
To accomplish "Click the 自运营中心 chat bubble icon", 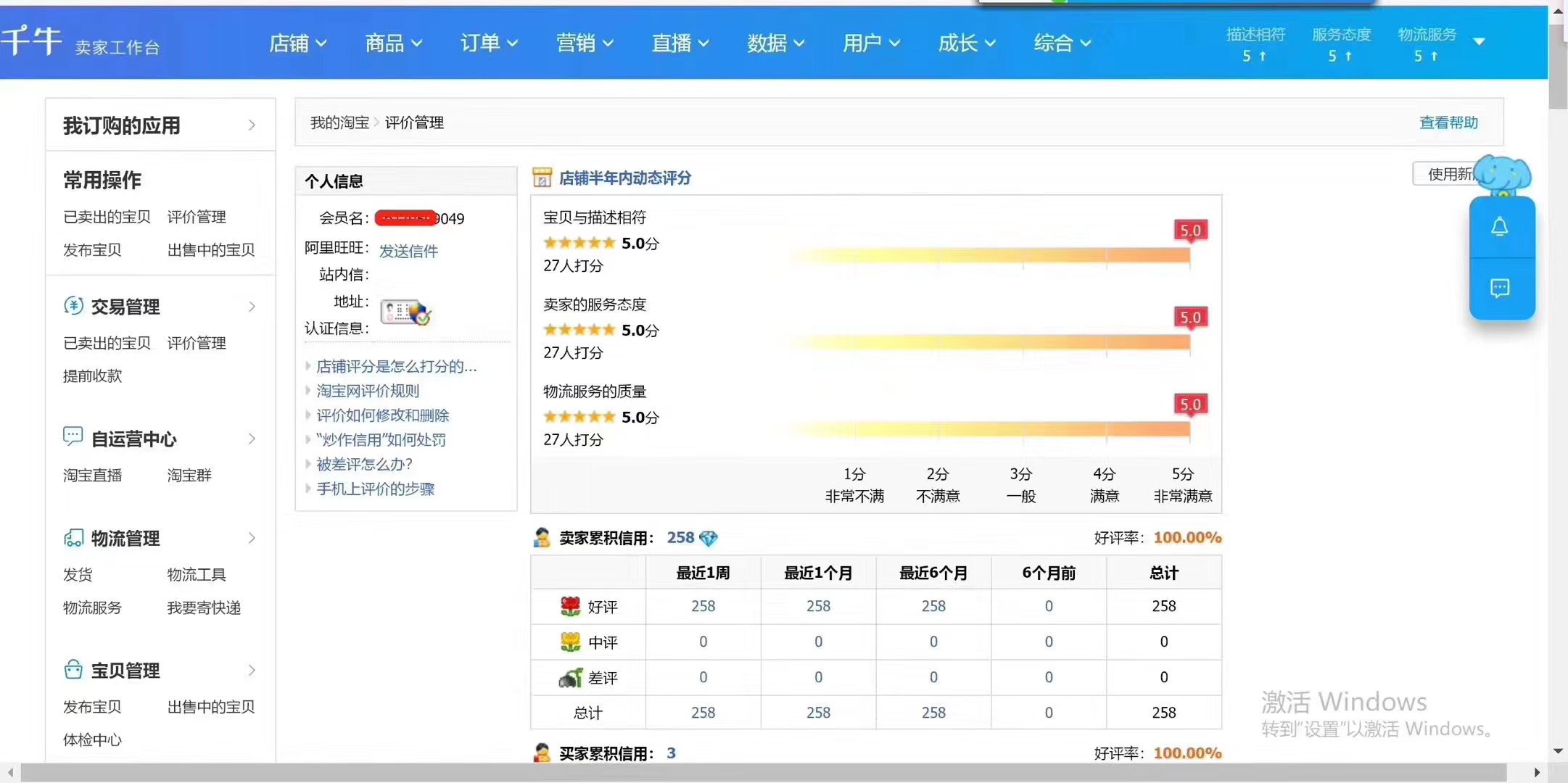I will (73, 436).
